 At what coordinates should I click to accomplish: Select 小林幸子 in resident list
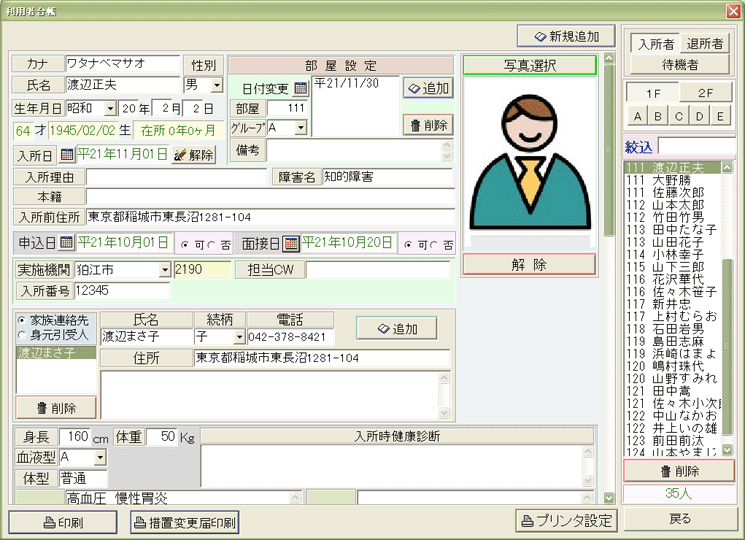coord(672,255)
